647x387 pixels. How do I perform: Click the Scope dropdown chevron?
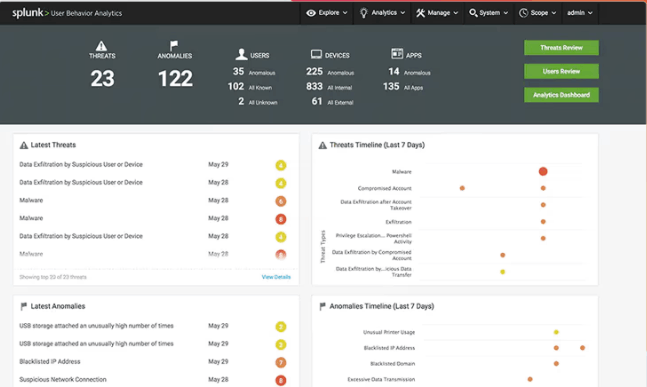(554, 13)
